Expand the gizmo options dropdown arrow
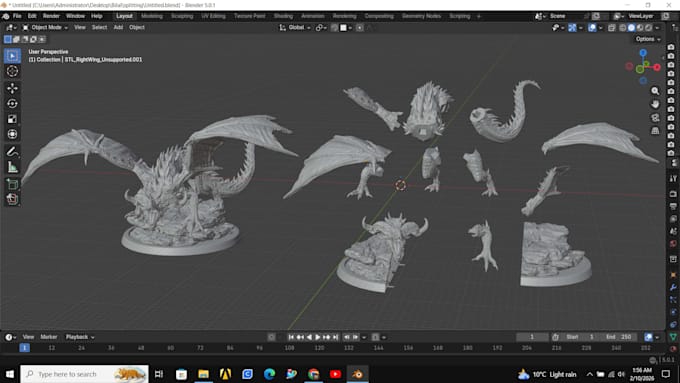The image size is (680, 383). point(581,28)
